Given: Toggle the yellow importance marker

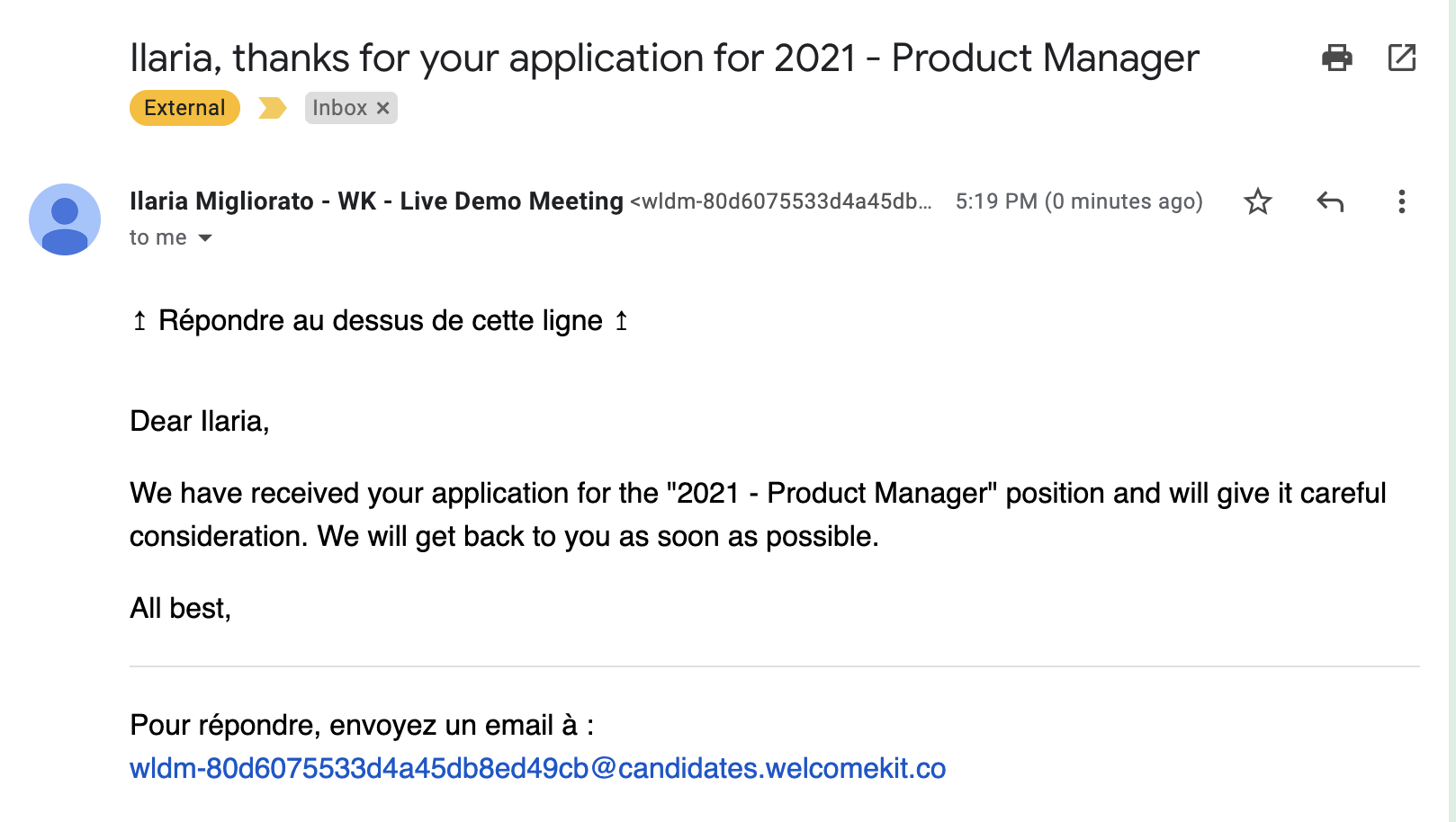Looking at the screenshot, I should click(x=272, y=108).
